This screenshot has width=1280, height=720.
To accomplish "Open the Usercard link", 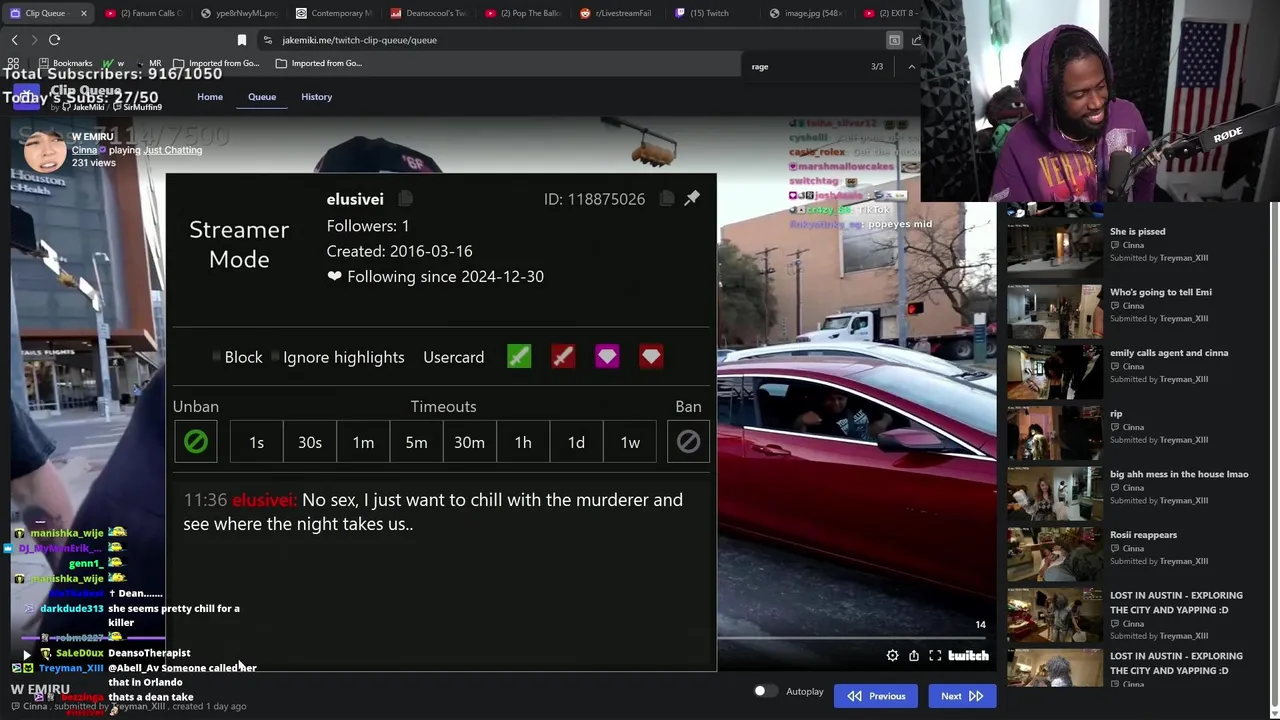I will point(453,357).
